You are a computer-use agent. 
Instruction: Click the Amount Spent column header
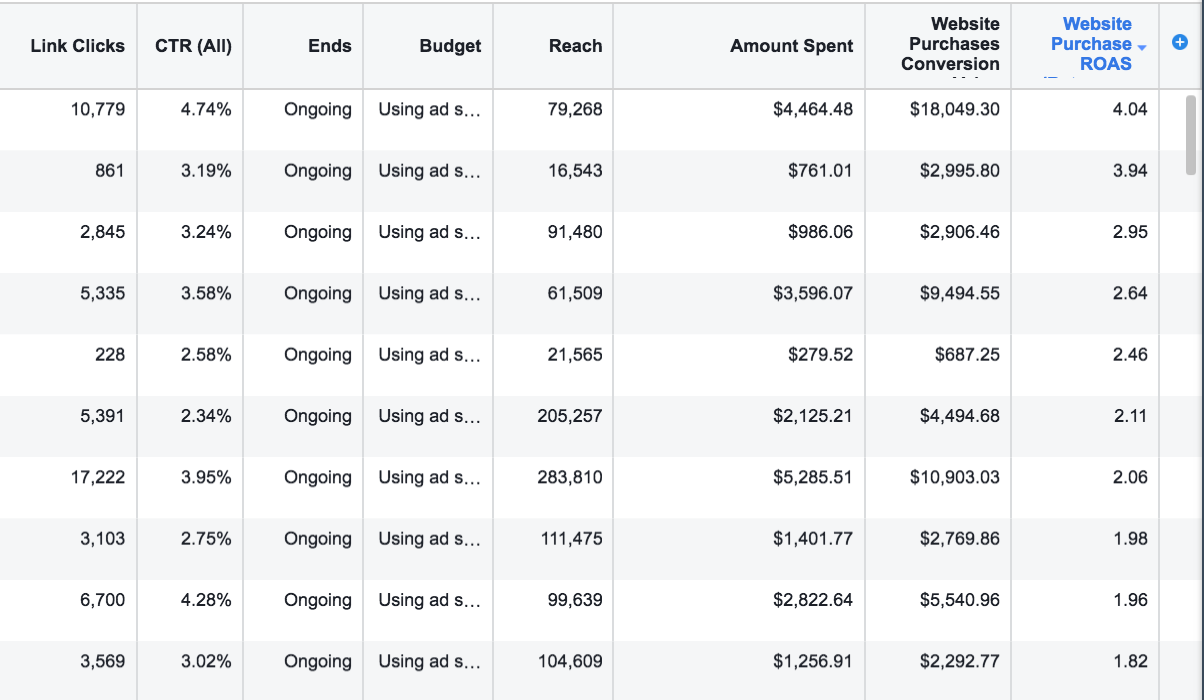(791, 46)
